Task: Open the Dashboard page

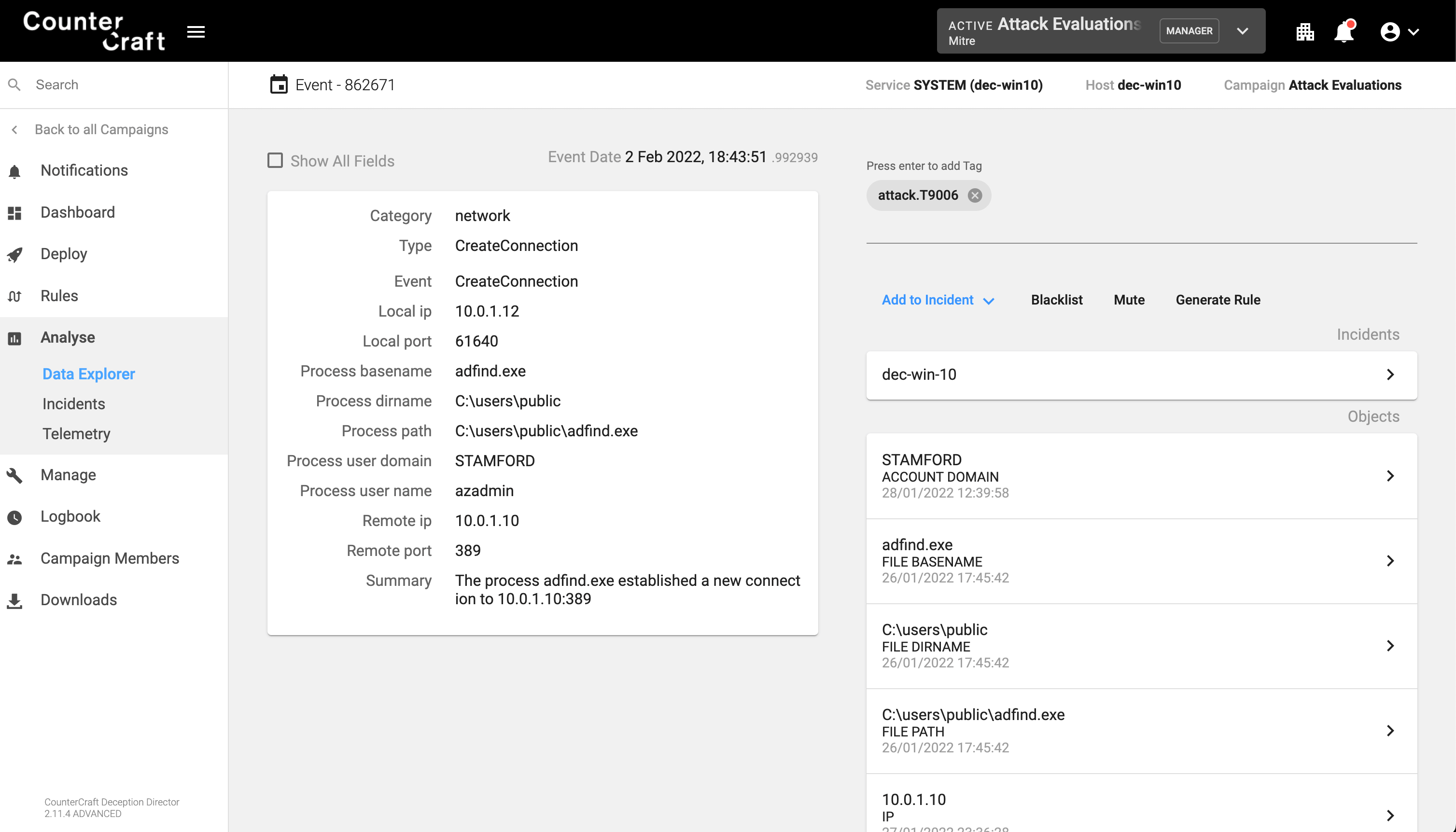Action: click(x=78, y=212)
